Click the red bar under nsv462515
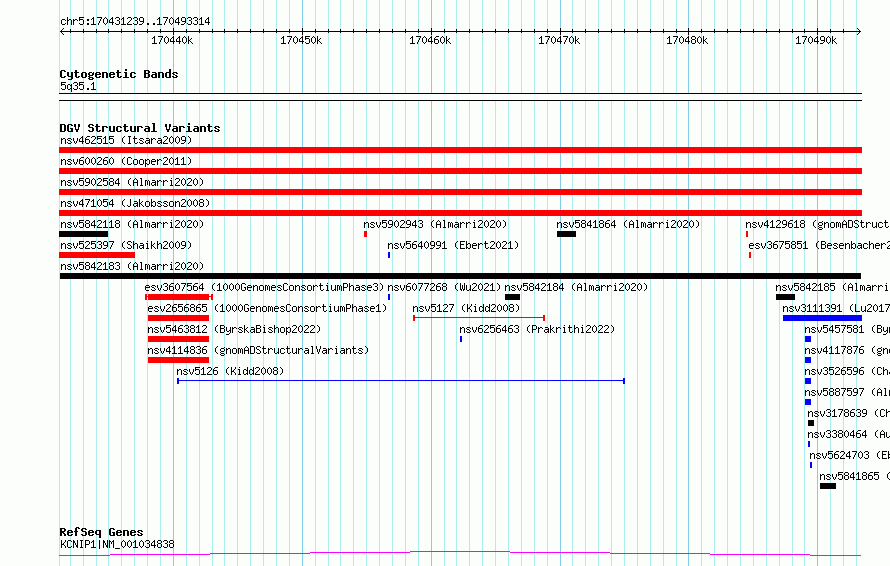890x566 pixels. tap(460, 150)
